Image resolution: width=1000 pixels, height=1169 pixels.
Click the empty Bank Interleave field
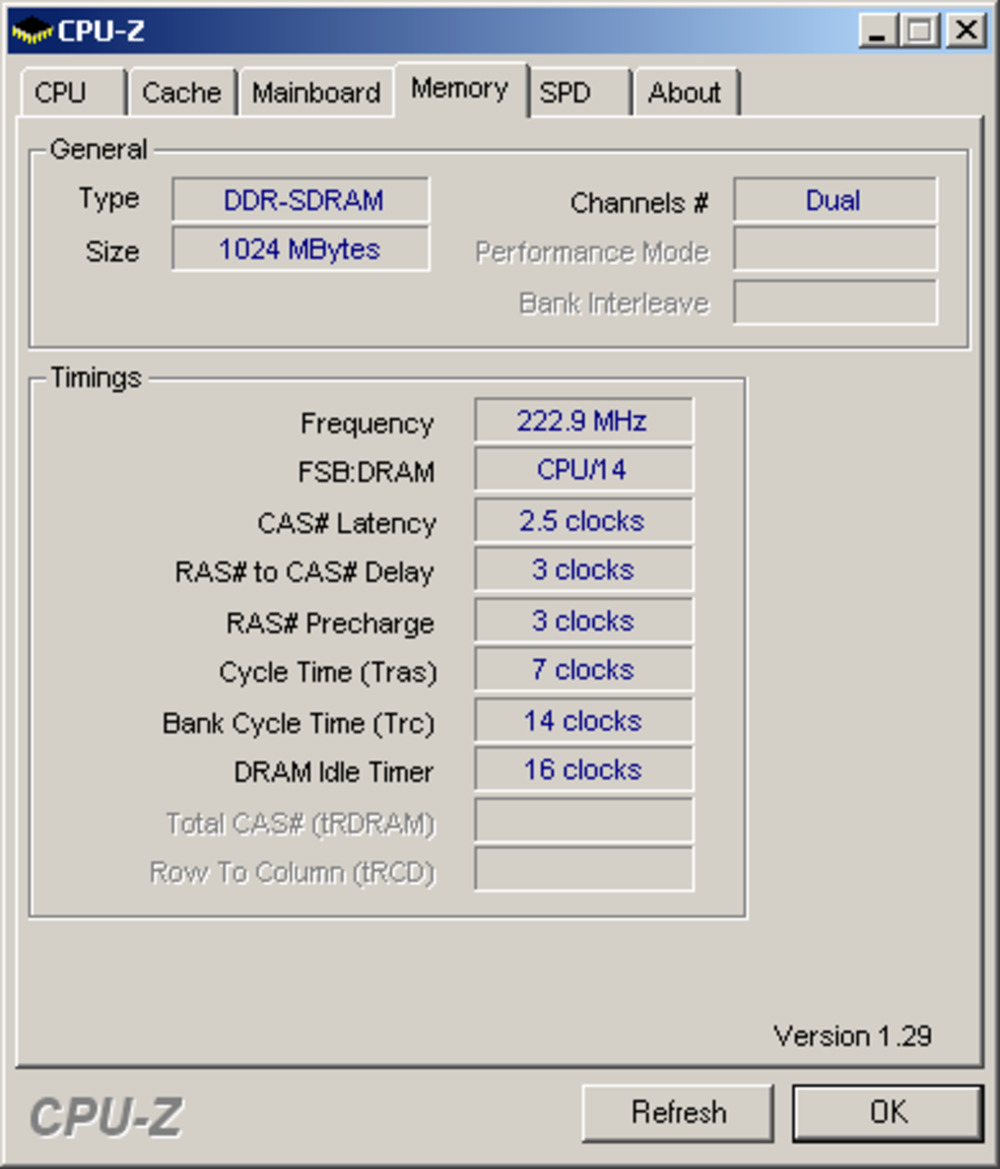click(x=835, y=302)
